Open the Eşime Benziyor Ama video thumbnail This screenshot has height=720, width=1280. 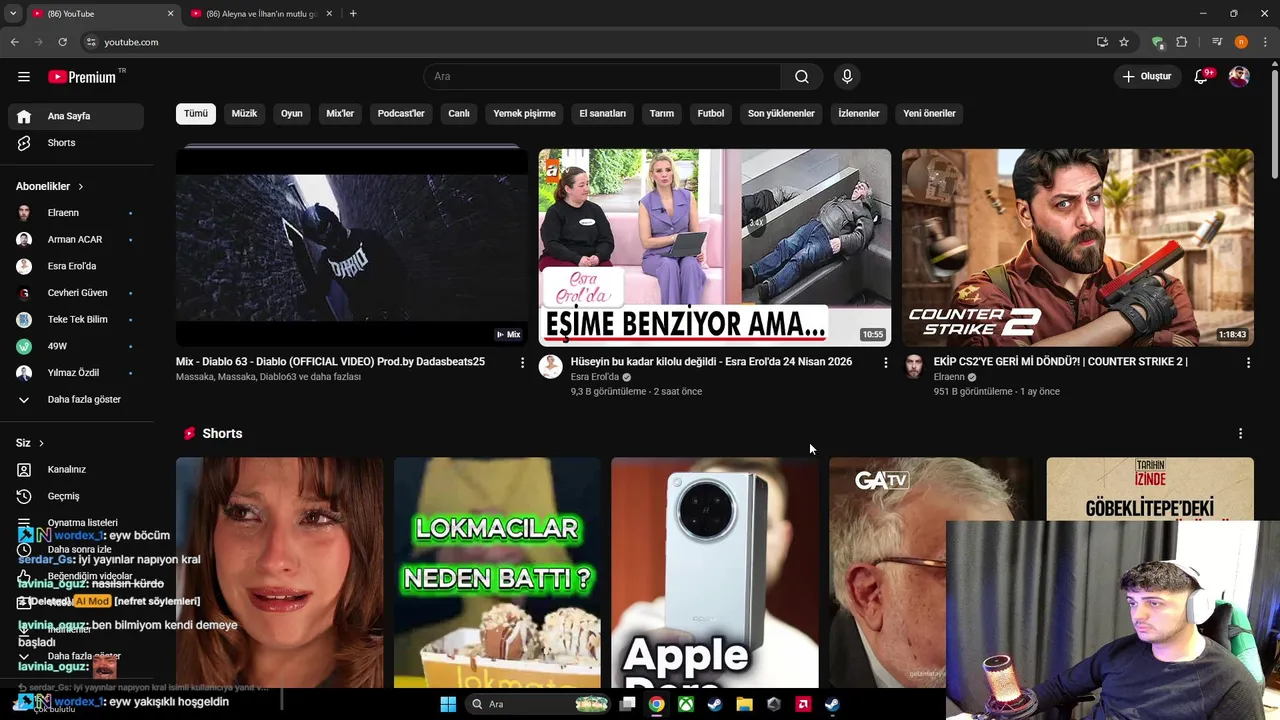[715, 247]
